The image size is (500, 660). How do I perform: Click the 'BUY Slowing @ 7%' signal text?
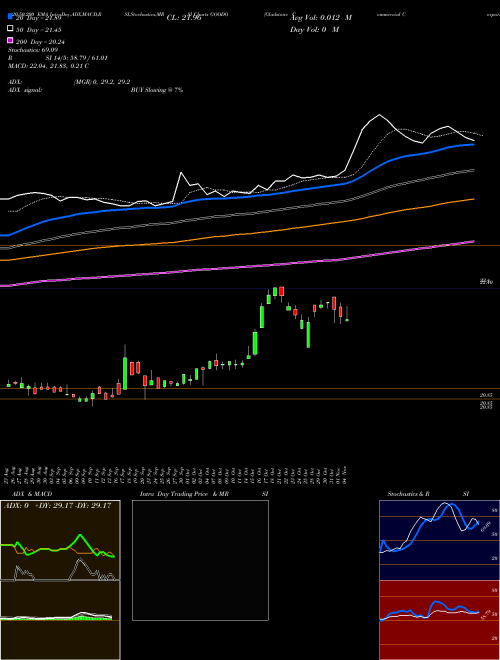[x=157, y=90]
